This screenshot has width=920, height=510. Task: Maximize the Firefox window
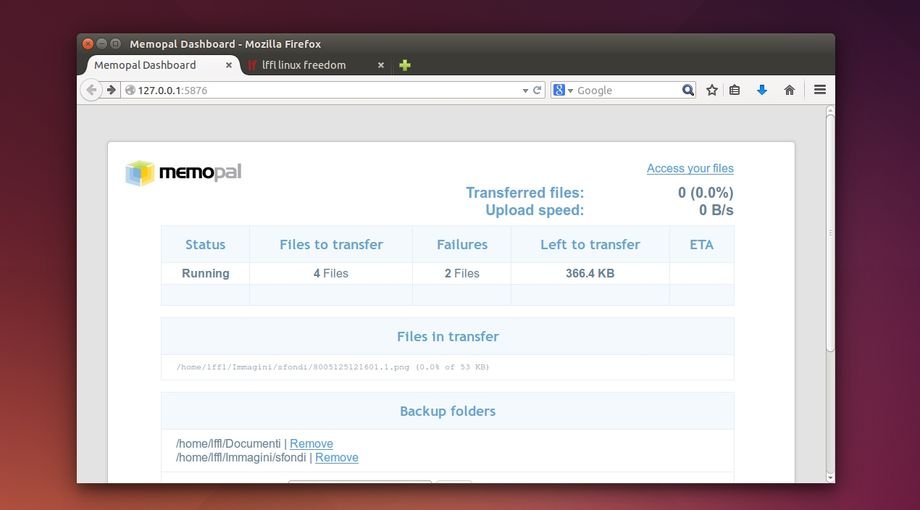click(x=116, y=43)
